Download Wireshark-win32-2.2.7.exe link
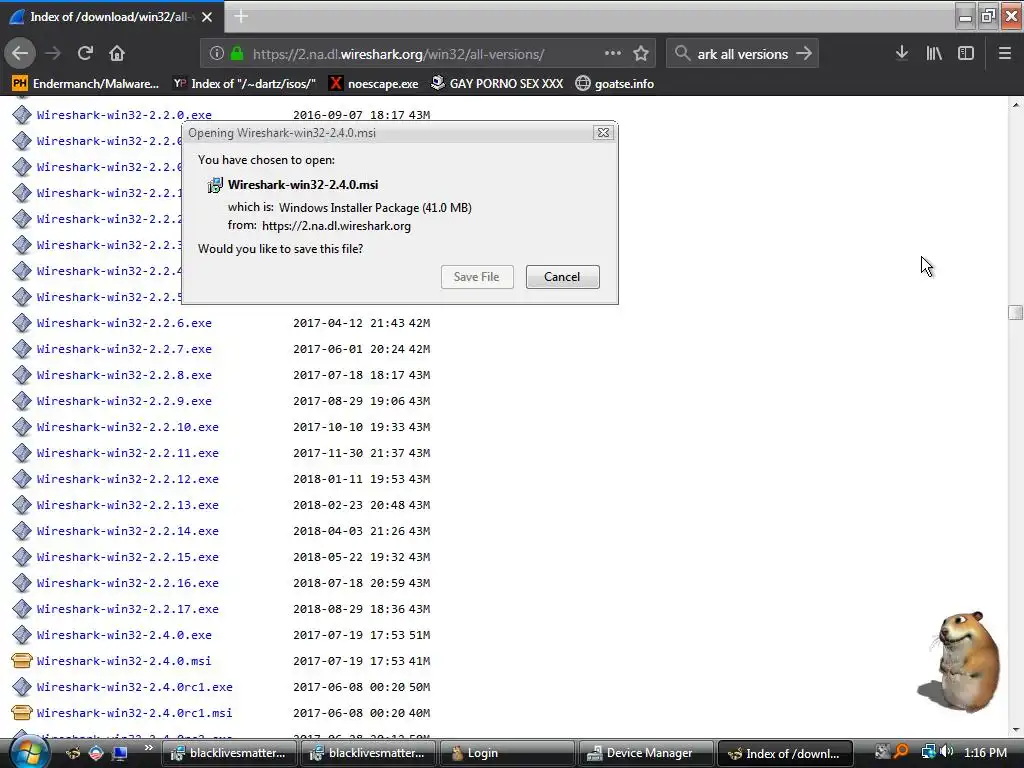 [124, 349]
